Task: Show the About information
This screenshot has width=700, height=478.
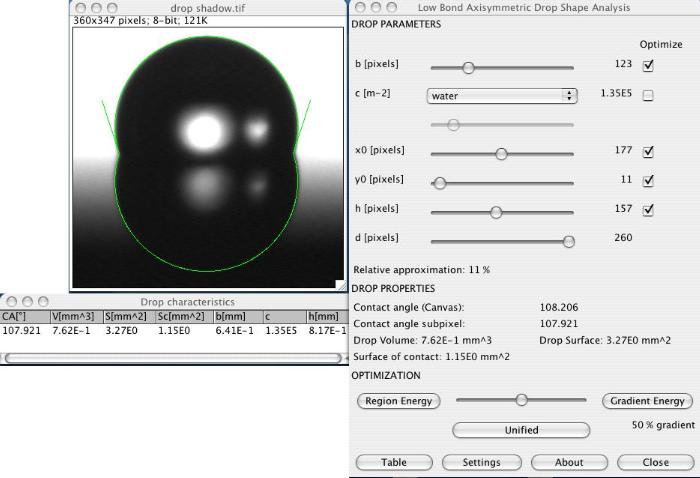Action: point(569,462)
